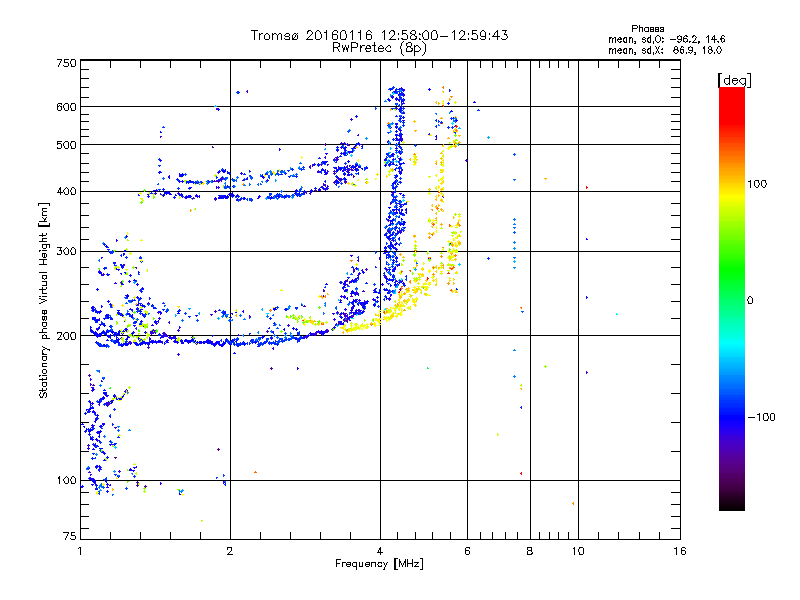
Task: Click the '-100' colorbar tick label
Action: pyautogui.click(x=762, y=417)
